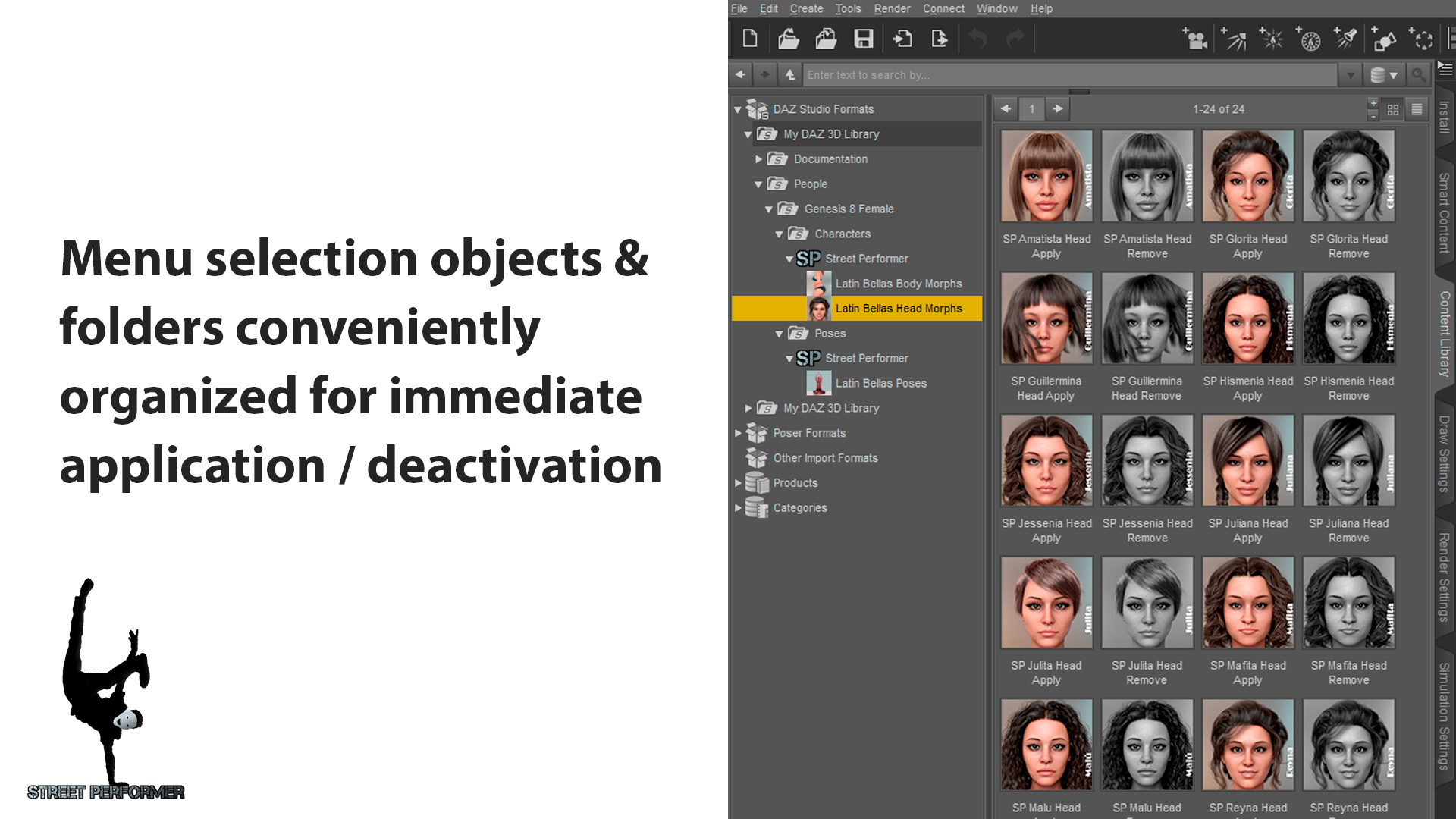Viewport: 1456px width, 819px height.
Task: Collapse the Genesis 8 Female folder
Action: 769,209
